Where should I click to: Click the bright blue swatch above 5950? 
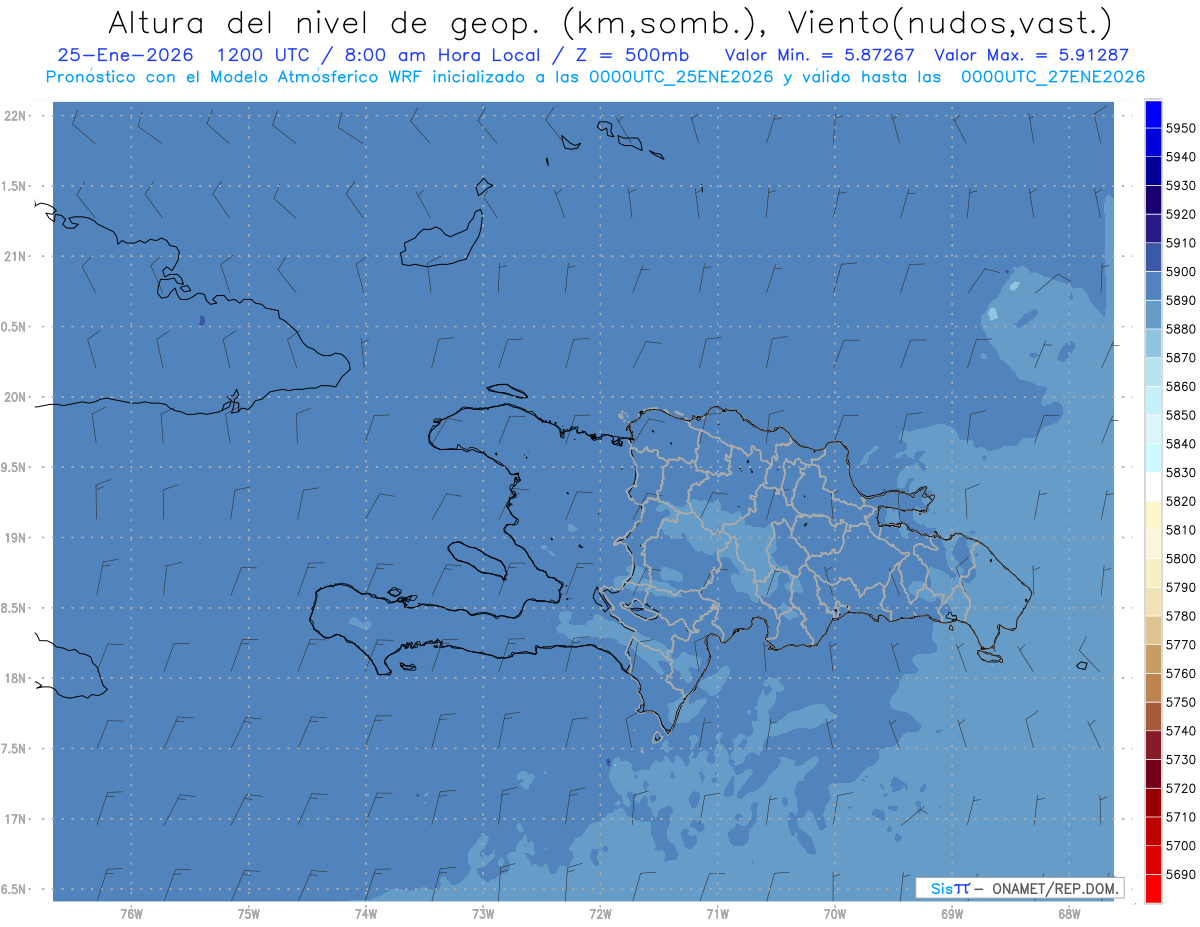tap(1153, 114)
